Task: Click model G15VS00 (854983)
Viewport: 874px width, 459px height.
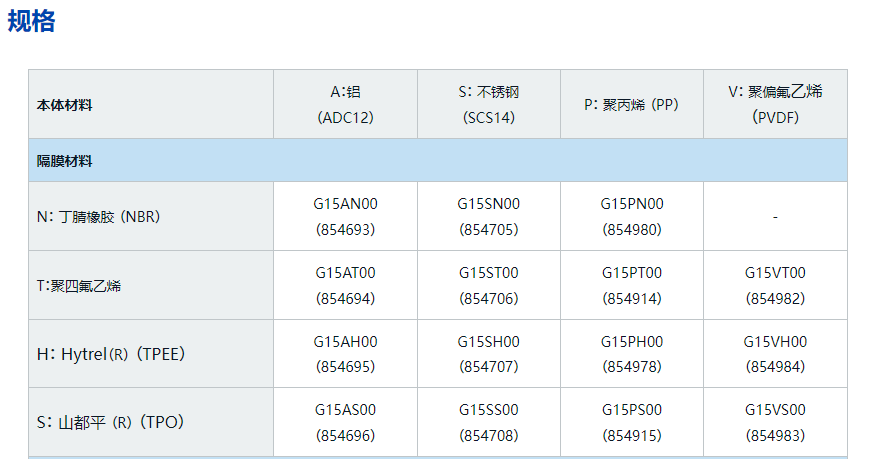Action: [774, 422]
